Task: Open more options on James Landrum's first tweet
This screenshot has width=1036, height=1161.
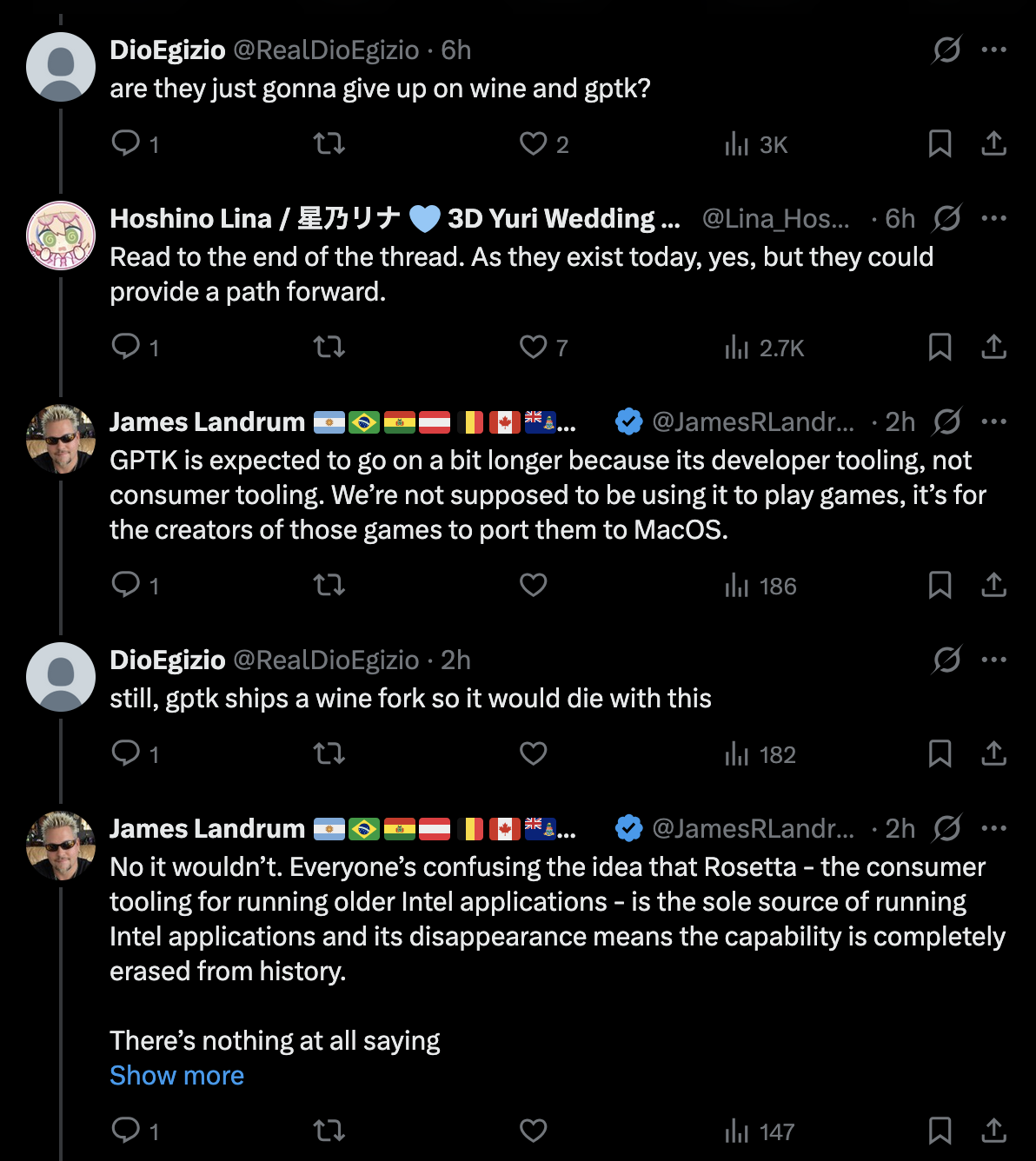Action: [993, 421]
